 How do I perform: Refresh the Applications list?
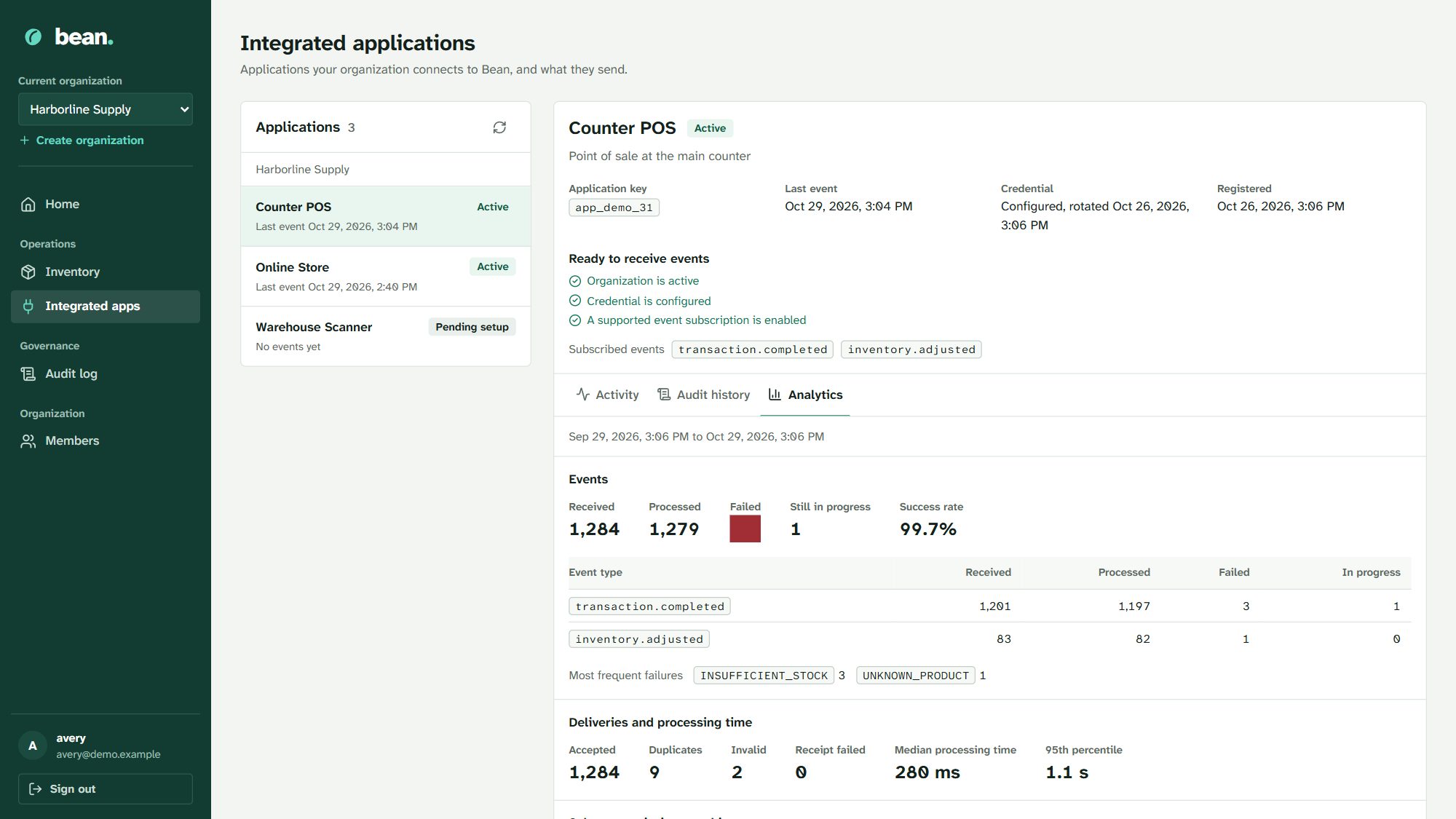(x=499, y=127)
